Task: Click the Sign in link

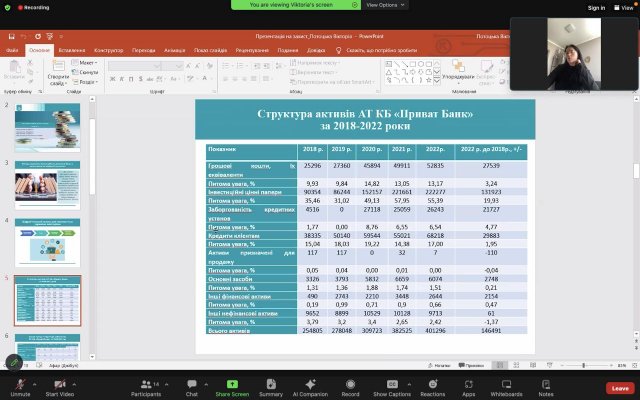Action: coord(596,7)
